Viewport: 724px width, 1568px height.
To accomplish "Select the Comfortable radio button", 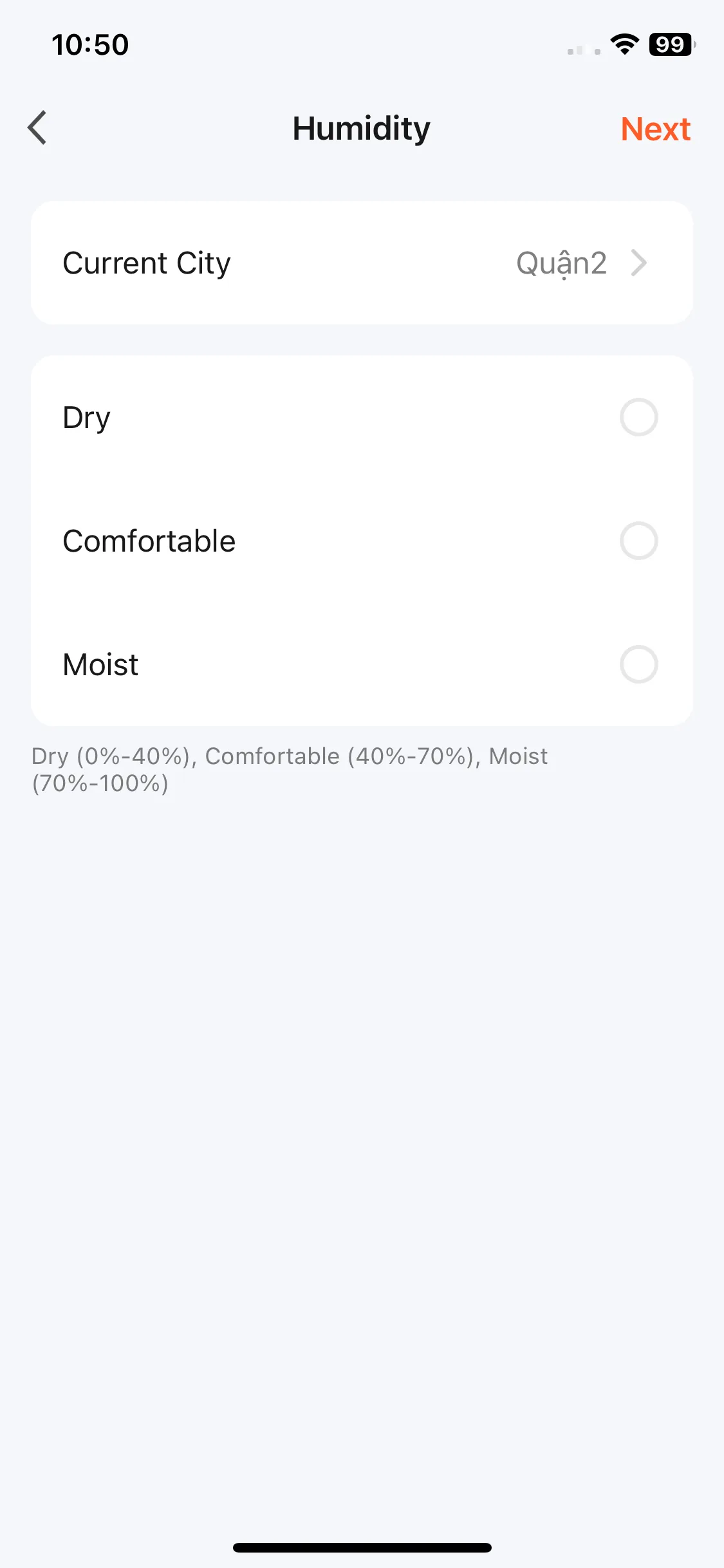I will pyautogui.click(x=638, y=541).
